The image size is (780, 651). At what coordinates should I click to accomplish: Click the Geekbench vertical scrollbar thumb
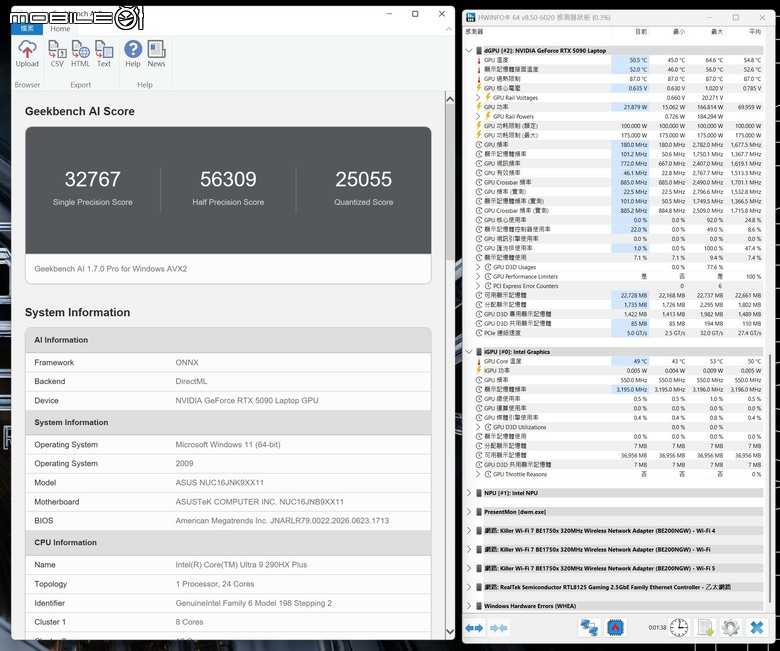pos(450,182)
